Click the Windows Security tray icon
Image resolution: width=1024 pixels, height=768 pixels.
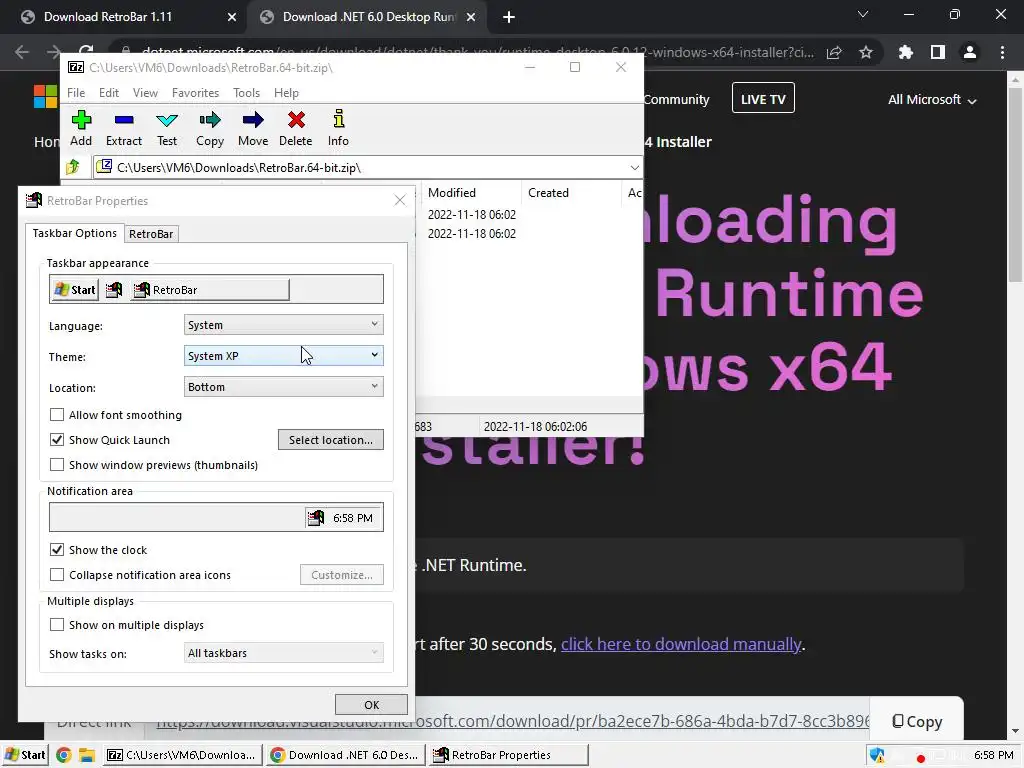pyautogui.click(x=877, y=756)
